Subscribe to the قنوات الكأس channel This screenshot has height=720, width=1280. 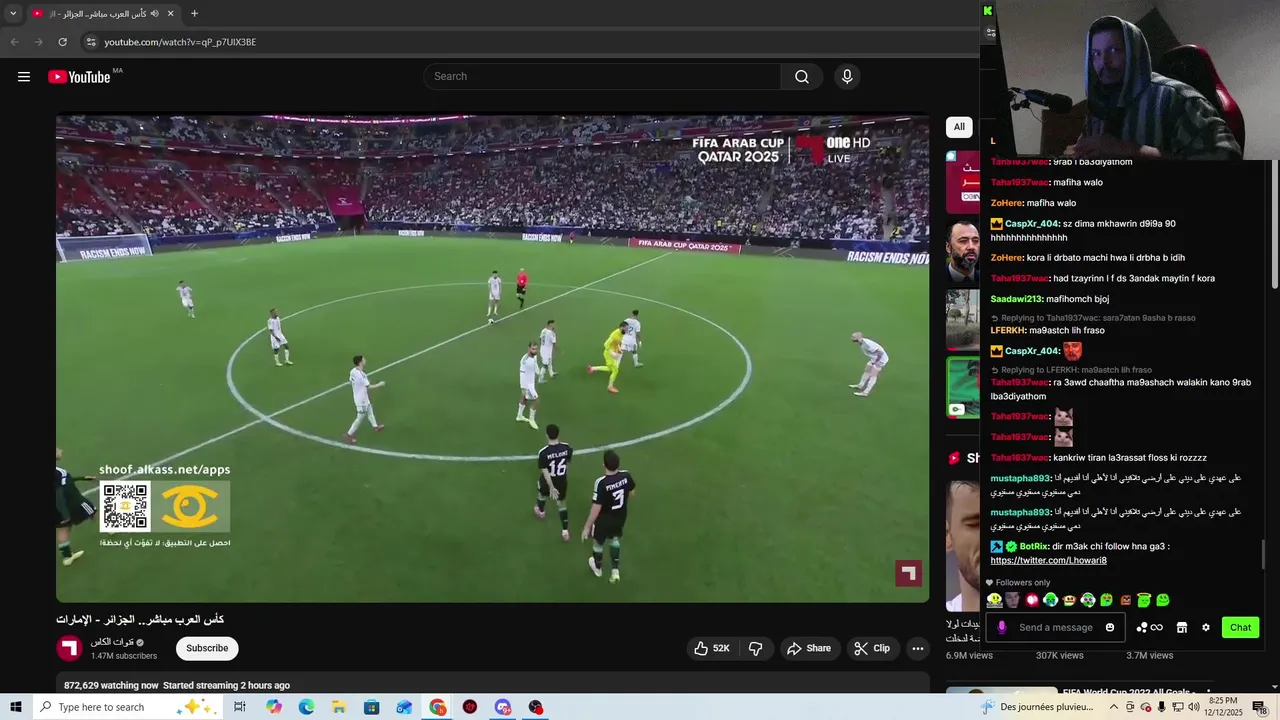pos(207,648)
